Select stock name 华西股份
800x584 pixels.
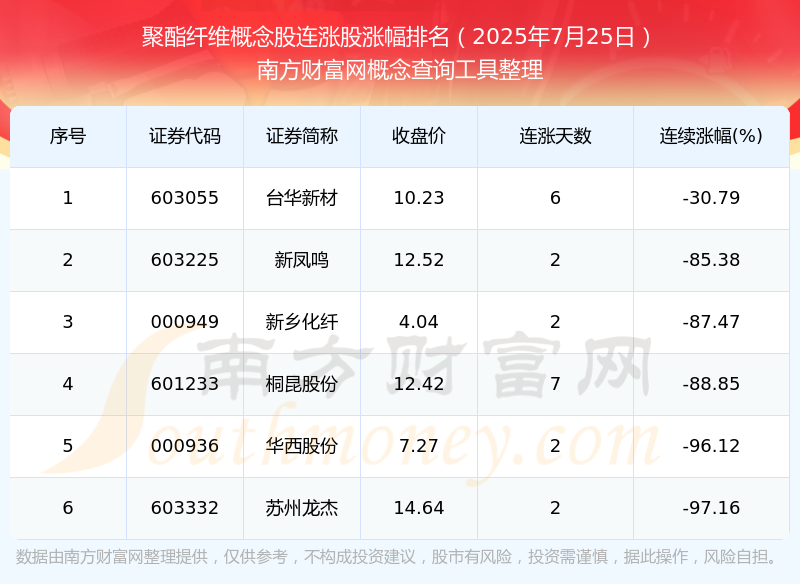[x=302, y=446]
